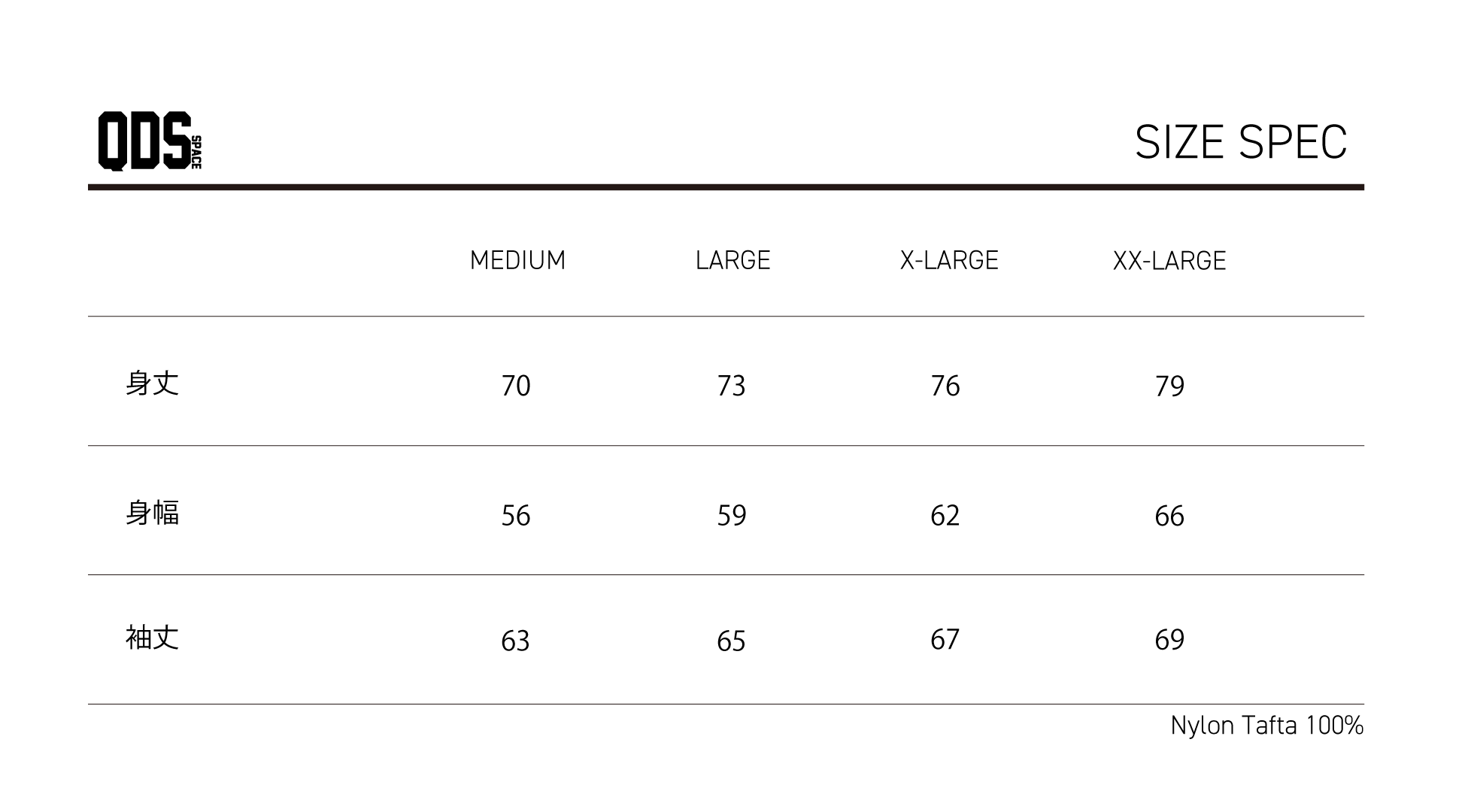Image resolution: width=1474 pixels, height=812 pixels.
Task: Click the XX-Large 袖丈 value 69
Action: click(1169, 639)
